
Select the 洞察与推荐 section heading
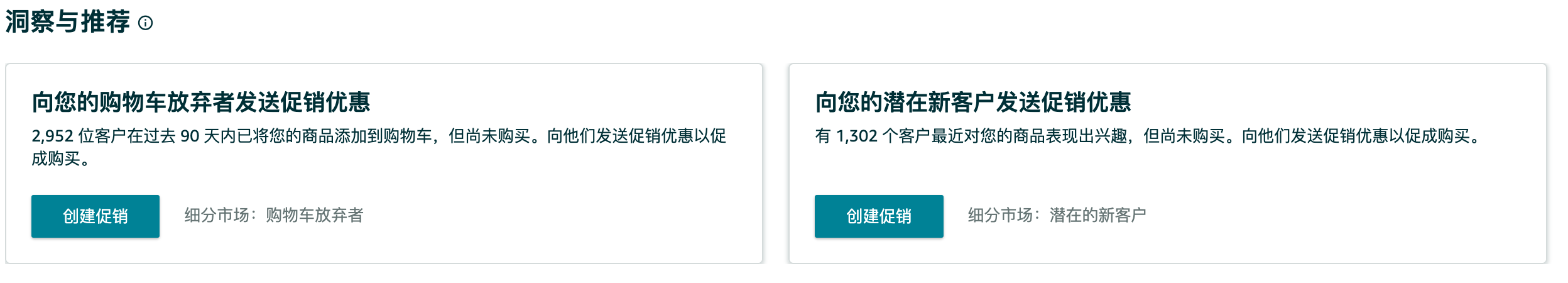pos(68,22)
